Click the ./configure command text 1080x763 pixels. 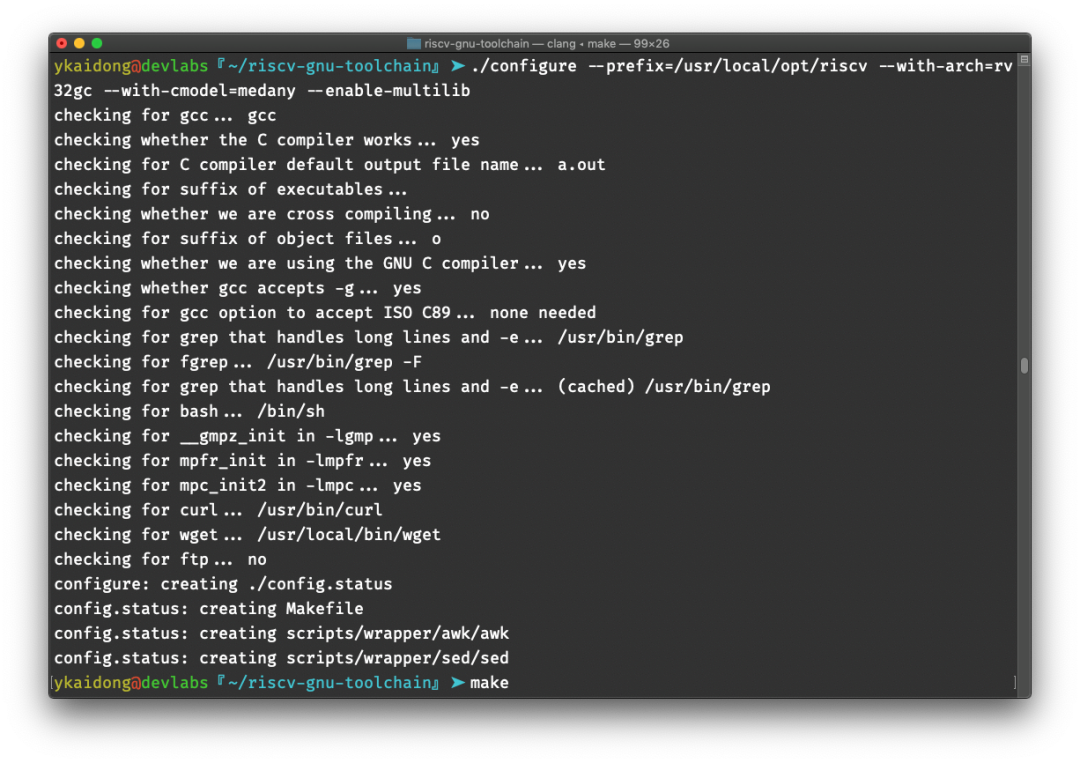click(x=524, y=66)
